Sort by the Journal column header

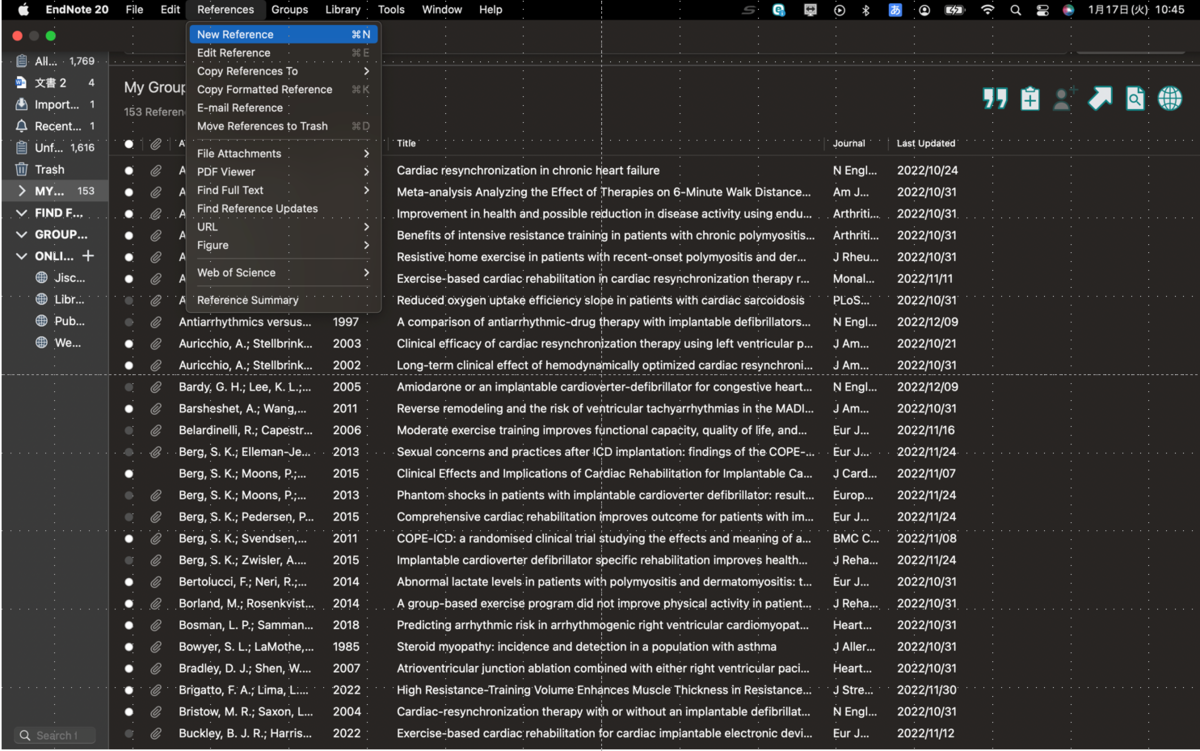849,144
